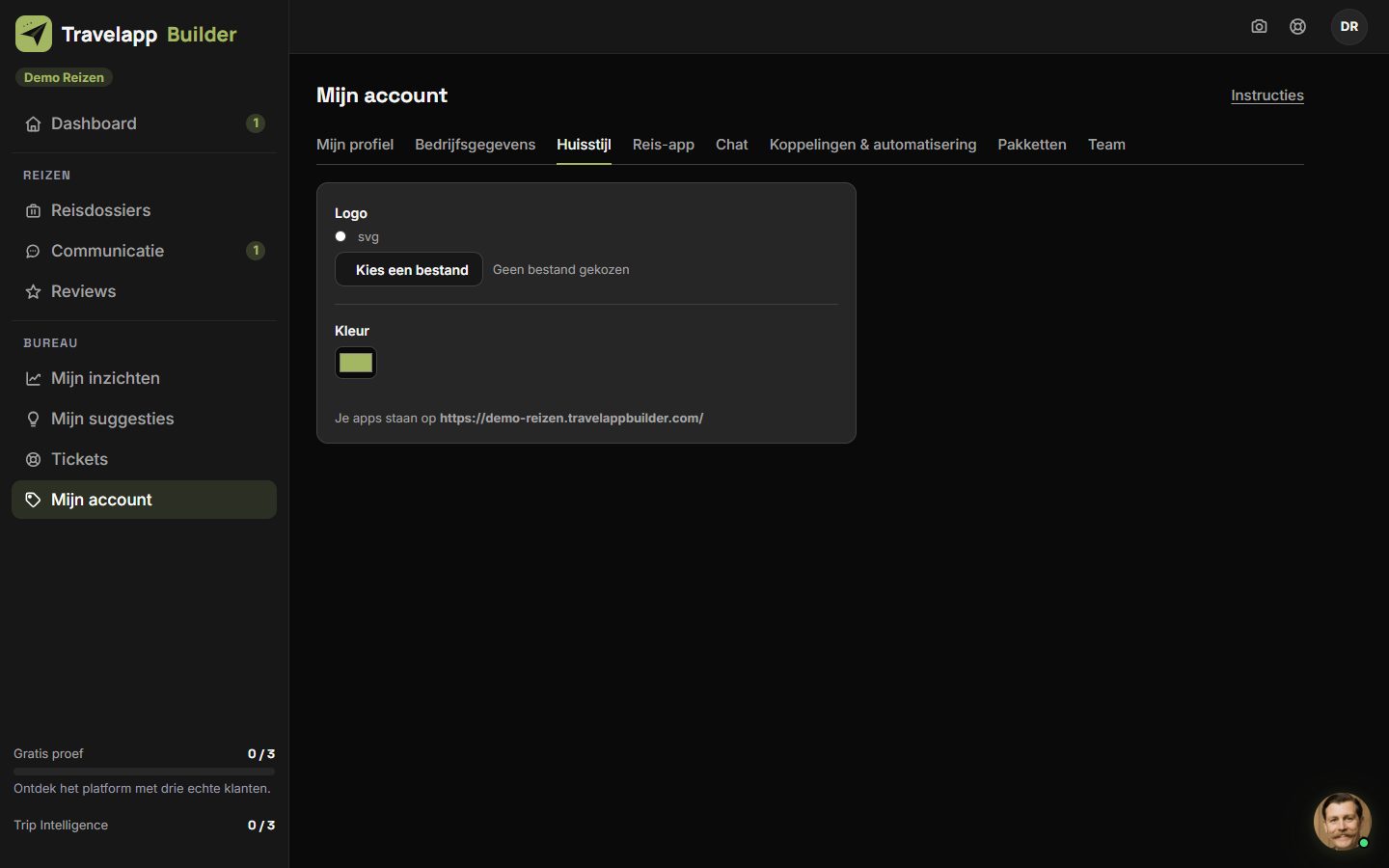Click the Geen bestand gekozen text
Screen dimensions: 1389x868
pos(560,270)
